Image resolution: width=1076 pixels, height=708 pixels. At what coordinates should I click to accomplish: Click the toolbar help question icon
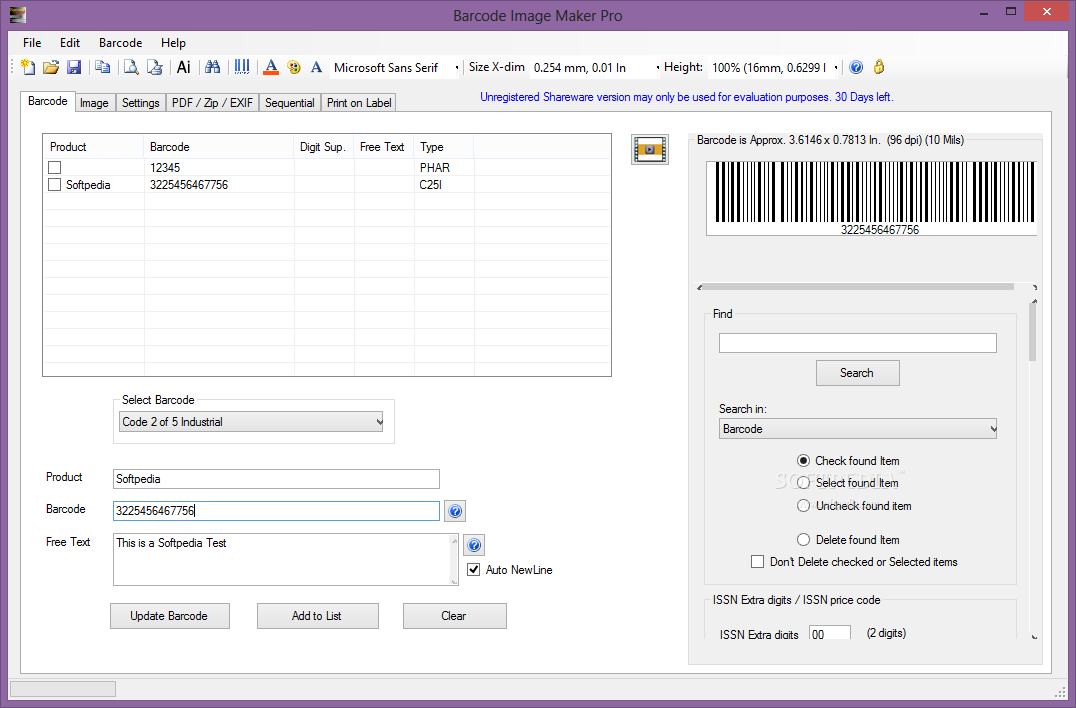pyautogui.click(x=856, y=67)
